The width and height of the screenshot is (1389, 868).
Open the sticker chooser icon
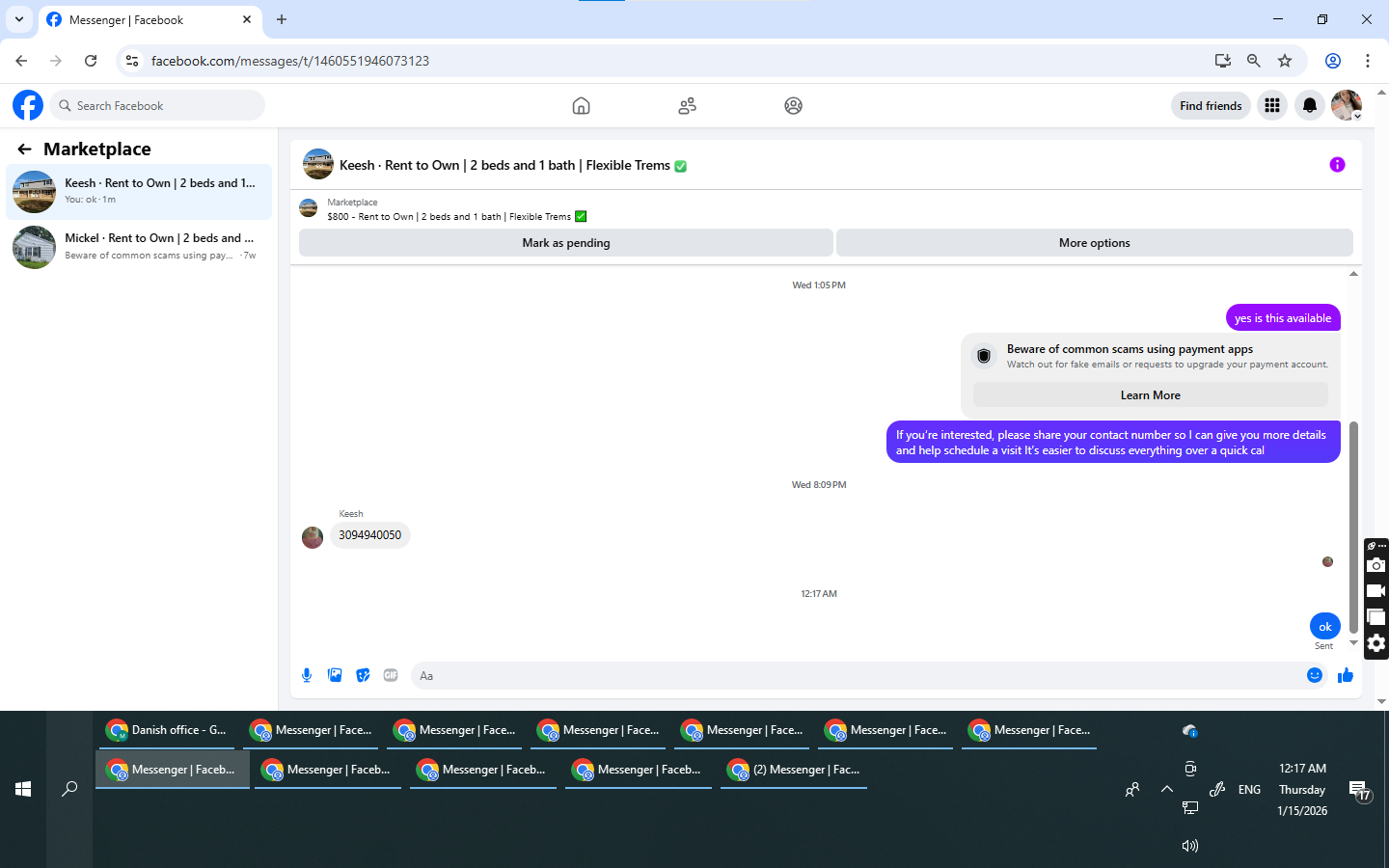[x=363, y=675]
